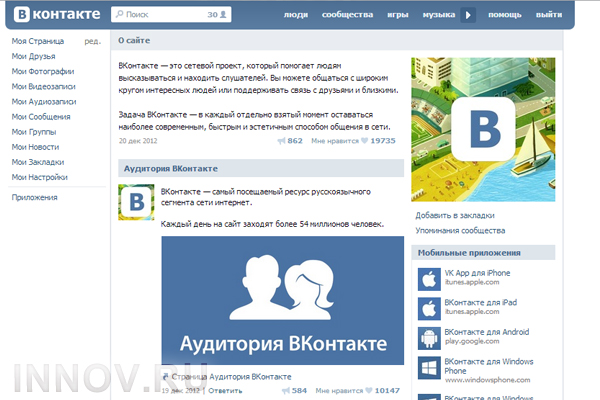
Task: Open Мои Сообщения in left sidebar
Action: click(x=41, y=116)
